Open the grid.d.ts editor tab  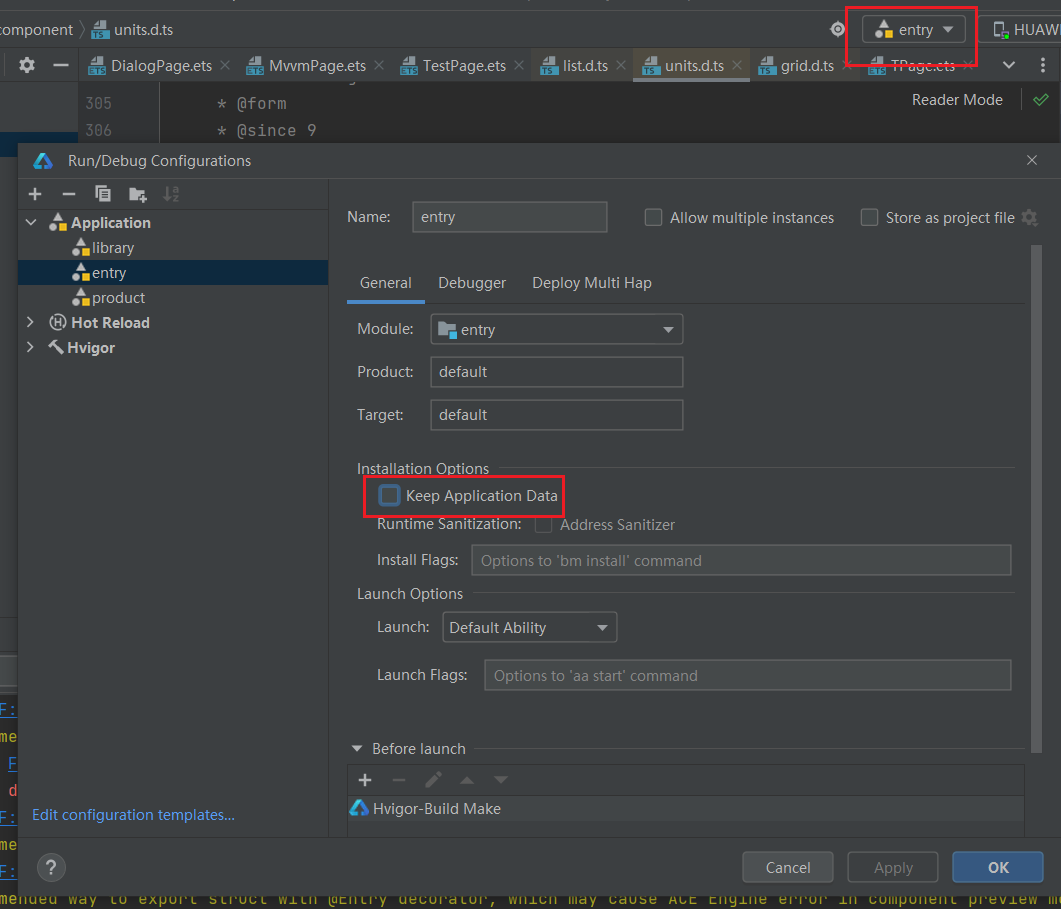point(807,66)
